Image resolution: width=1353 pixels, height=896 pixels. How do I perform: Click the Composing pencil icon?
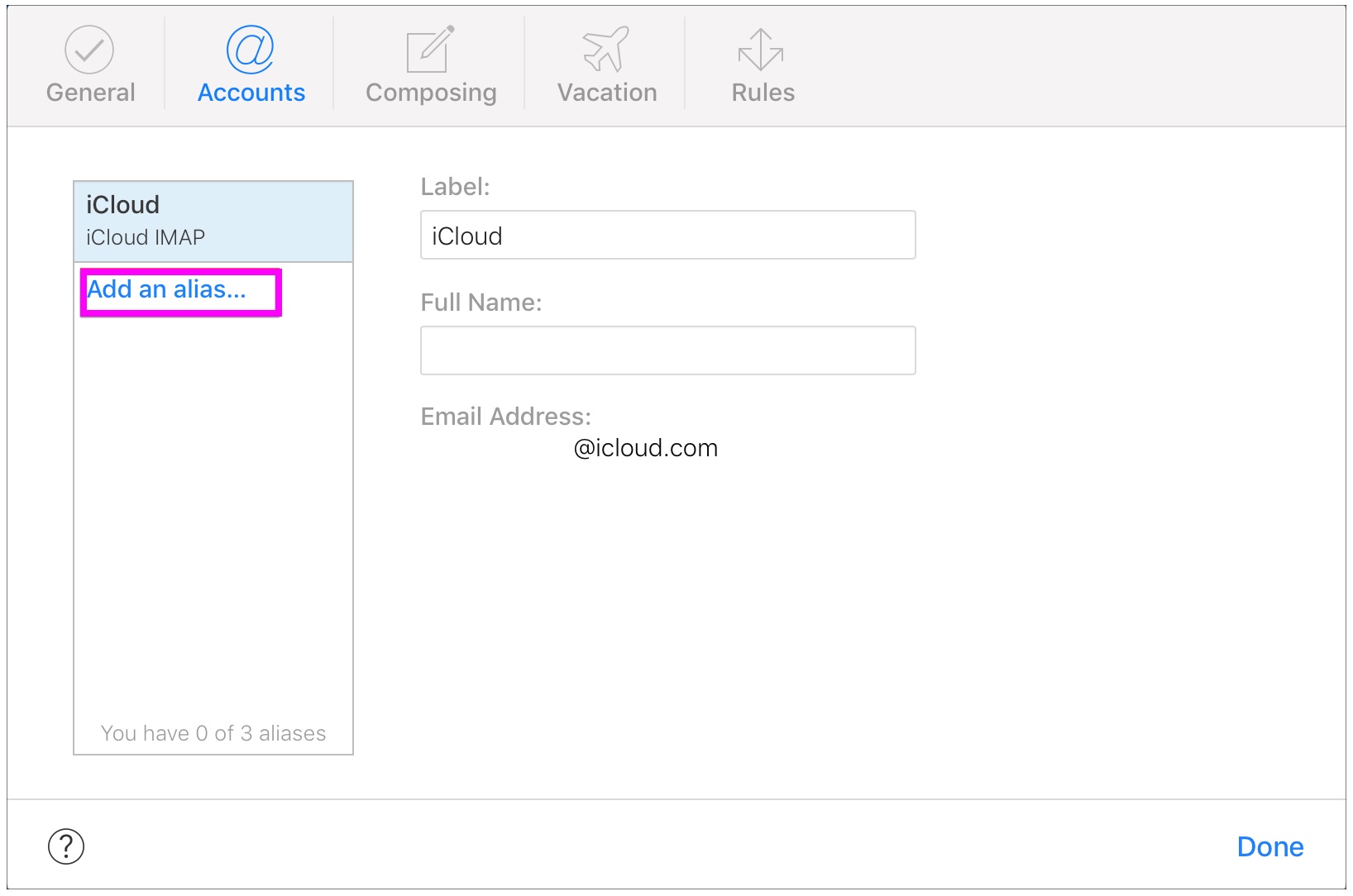click(430, 50)
